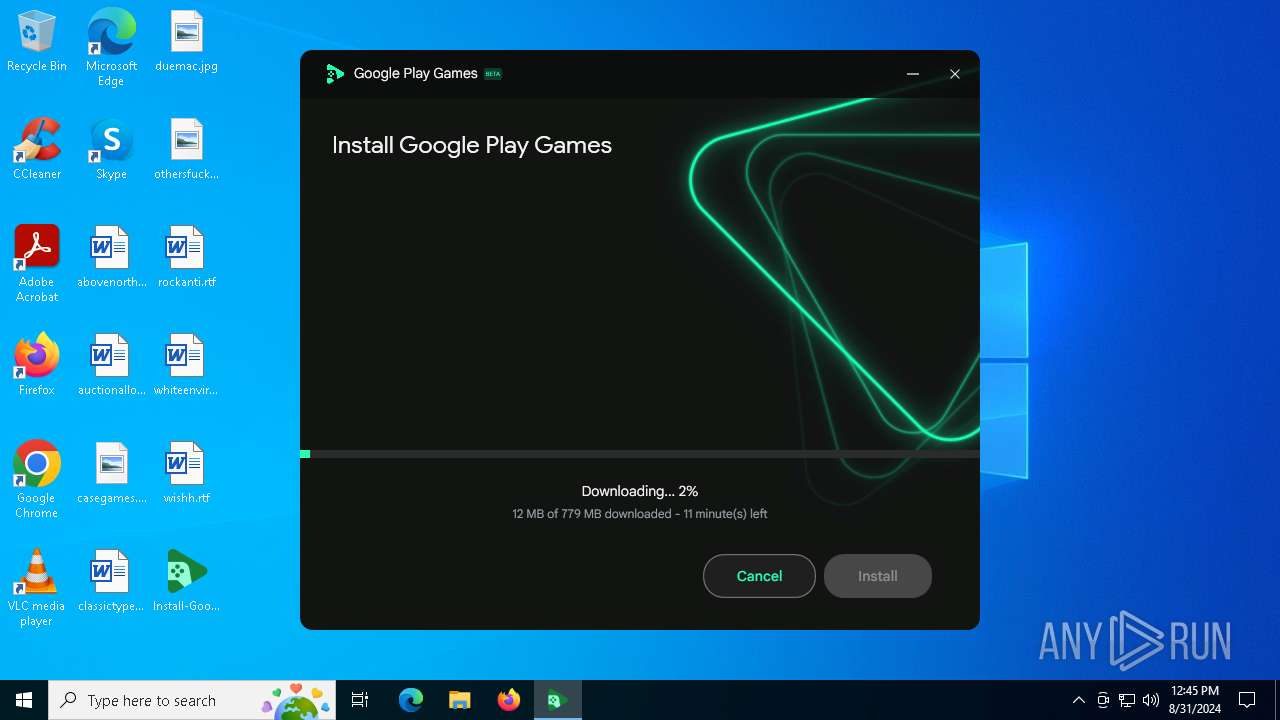The height and width of the screenshot is (720, 1280).
Task: Open Microsoft Edge from the taskbar
Action: pos(411,700)
